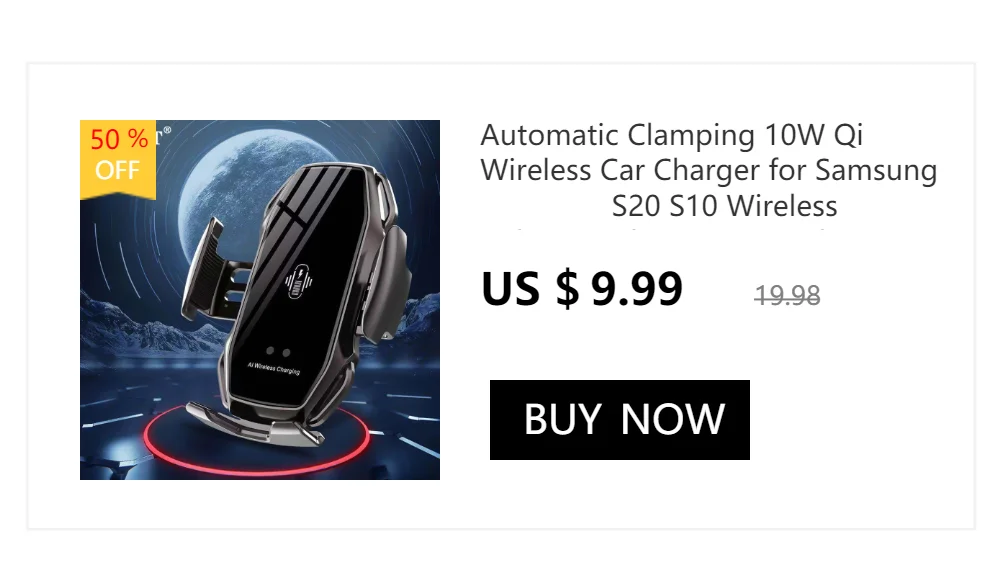Click the US $ 9.99 price

pos(582,289)
